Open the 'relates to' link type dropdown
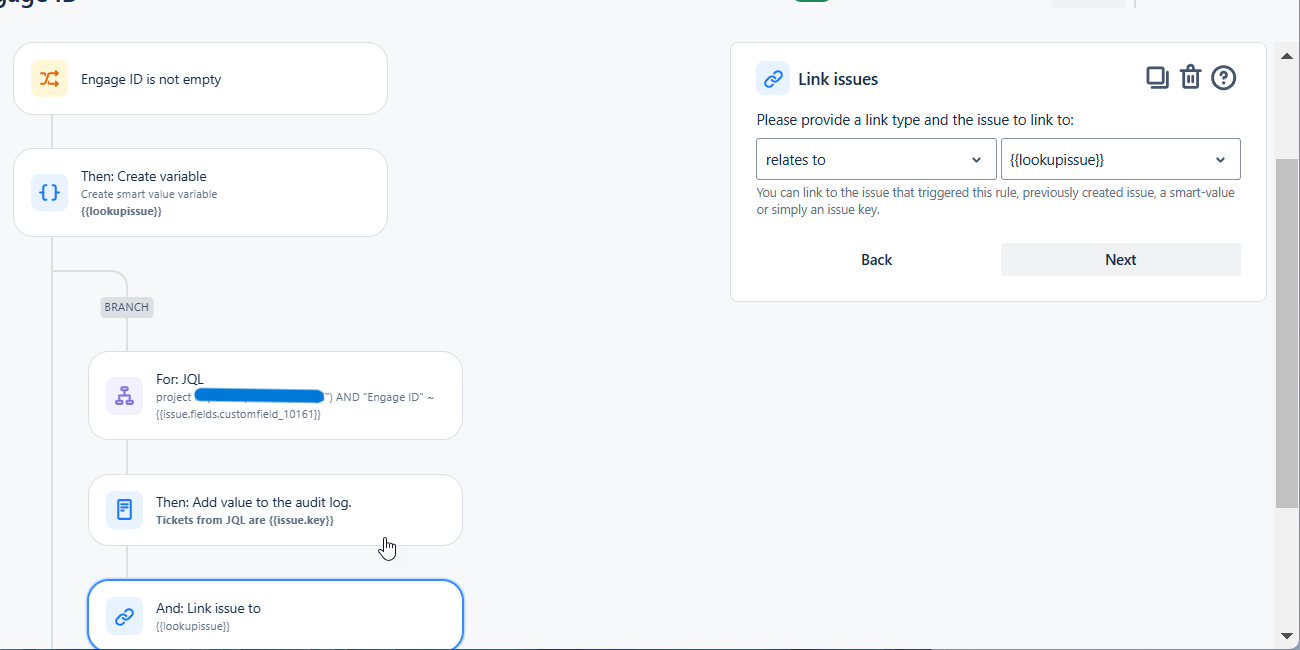Viewport: 1300px width, 650px height. (x=875, y=159)
